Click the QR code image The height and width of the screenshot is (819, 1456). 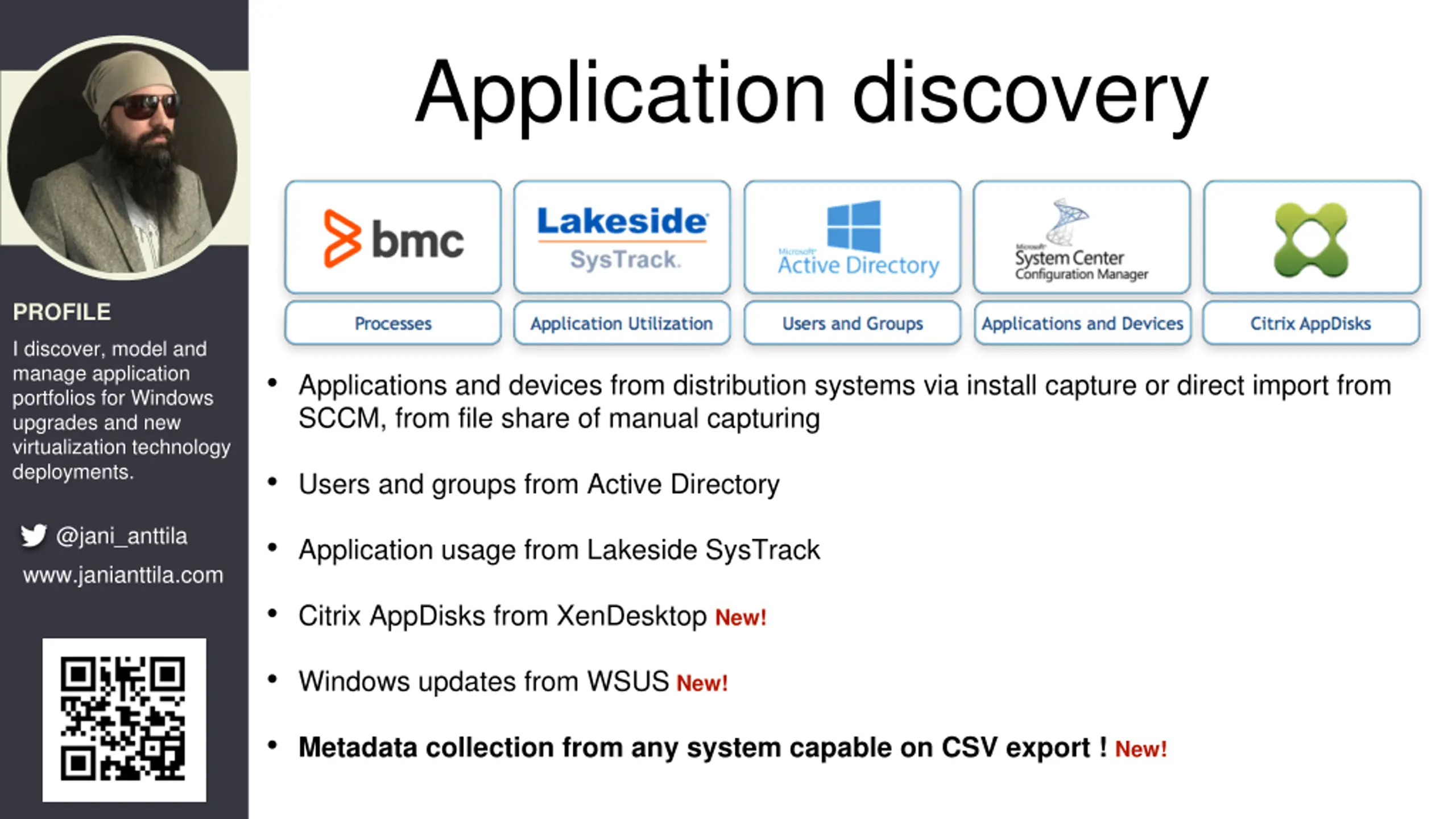pyautogui.click(x=124, y=719)
